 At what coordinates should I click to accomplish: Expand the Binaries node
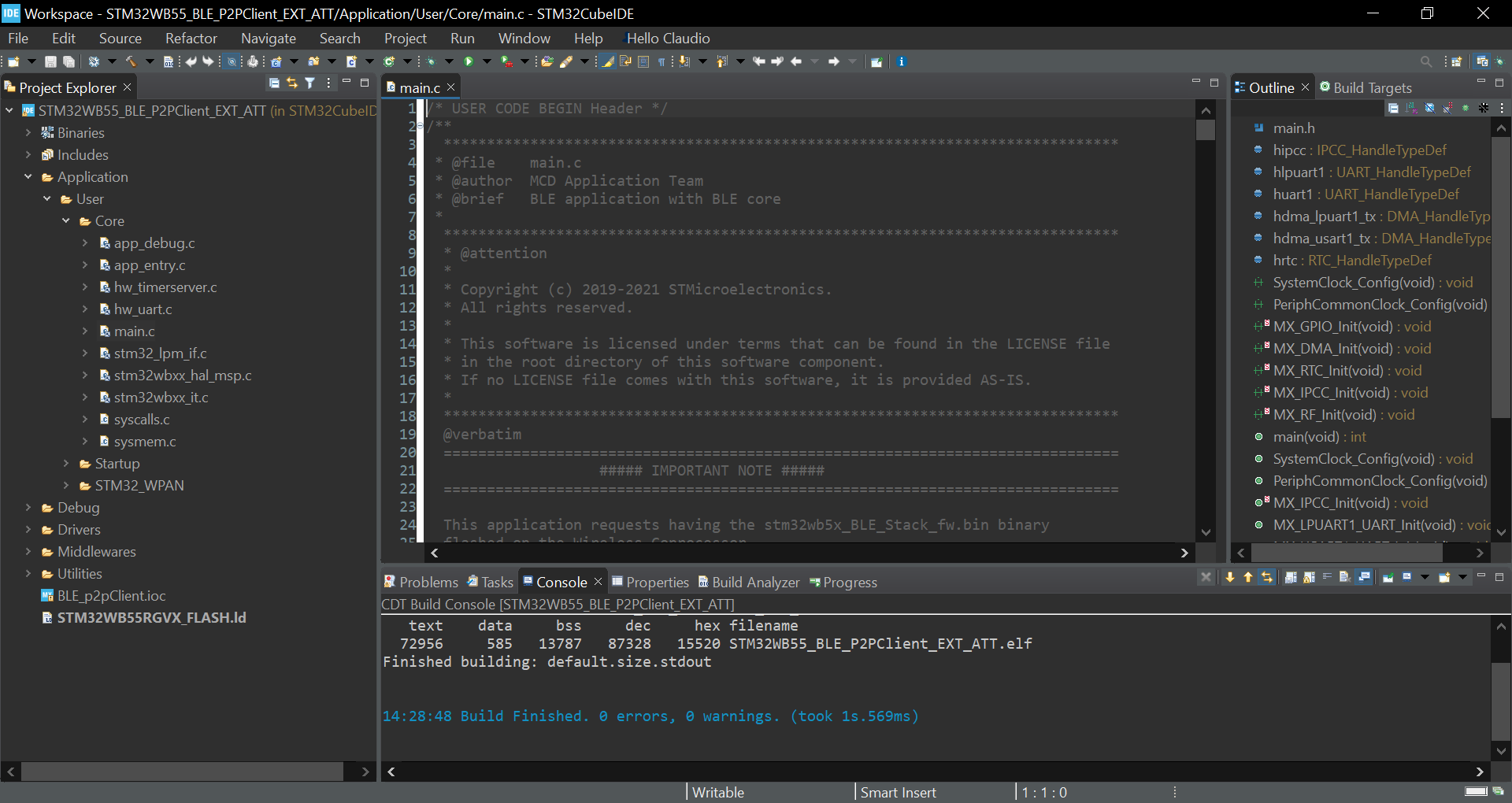[28, 132]
